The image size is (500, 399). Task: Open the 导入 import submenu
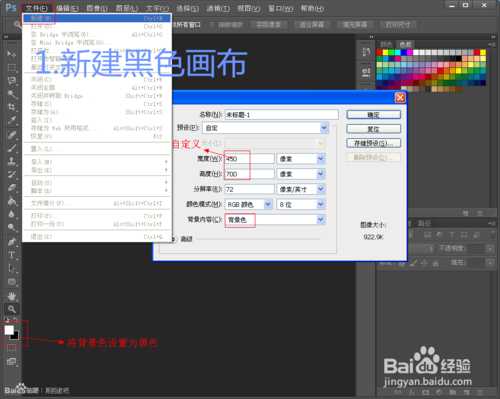97,162
